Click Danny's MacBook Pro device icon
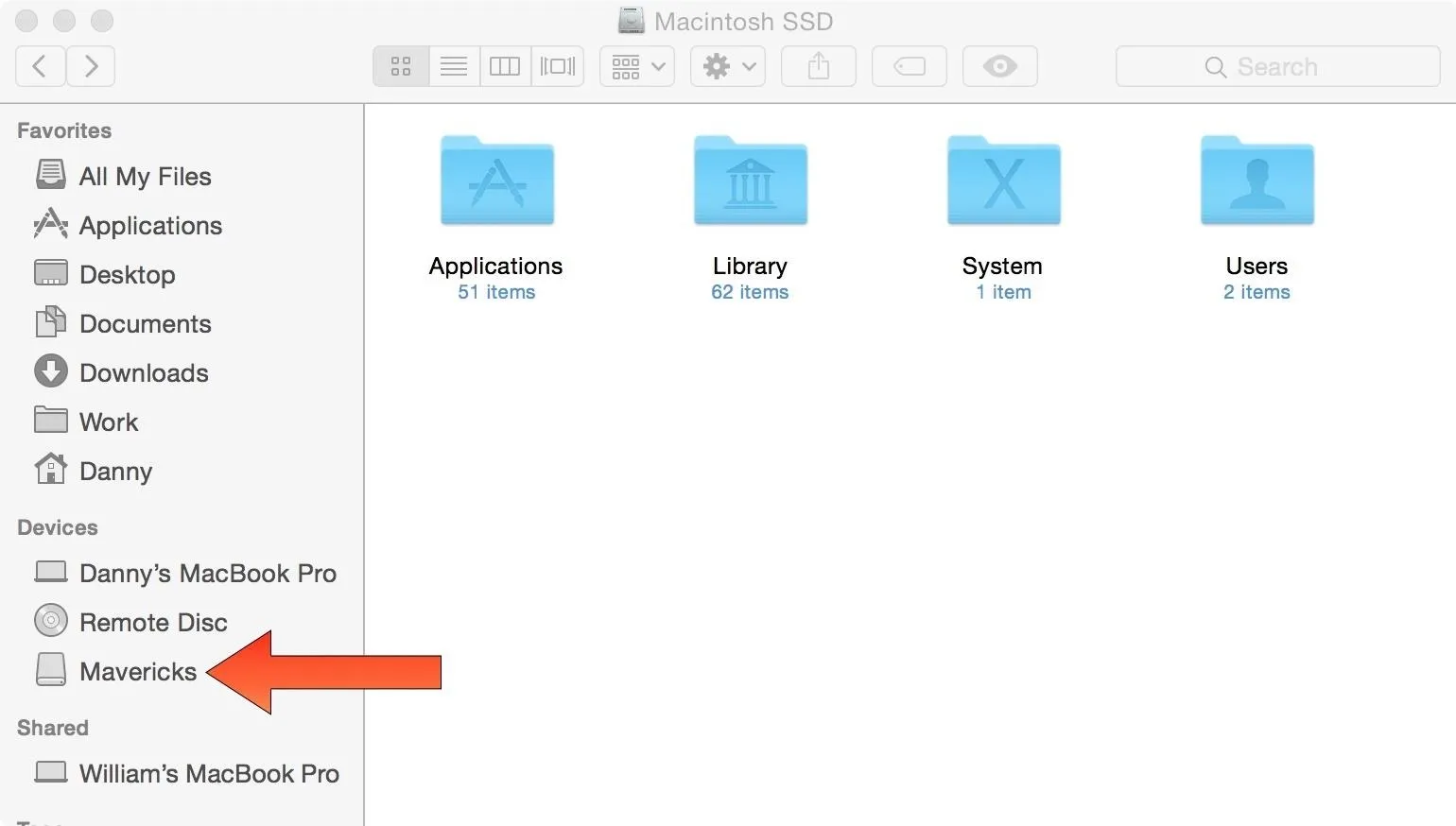1456x826 pixels. 51,572
